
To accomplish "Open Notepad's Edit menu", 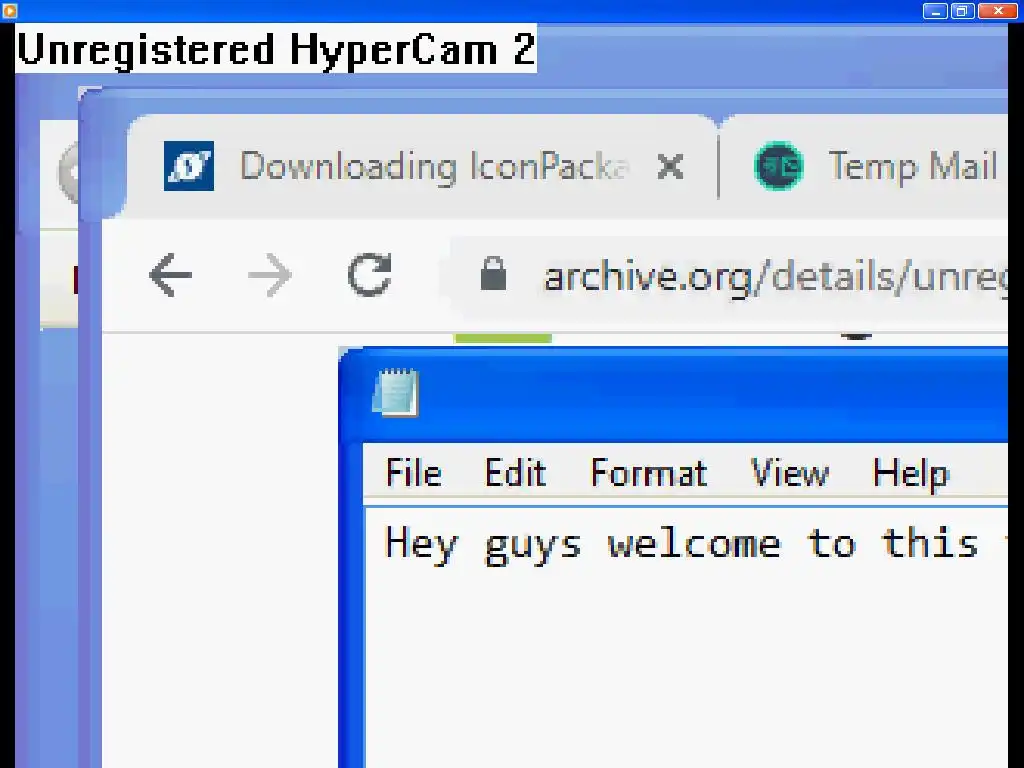I will [515, 473].
